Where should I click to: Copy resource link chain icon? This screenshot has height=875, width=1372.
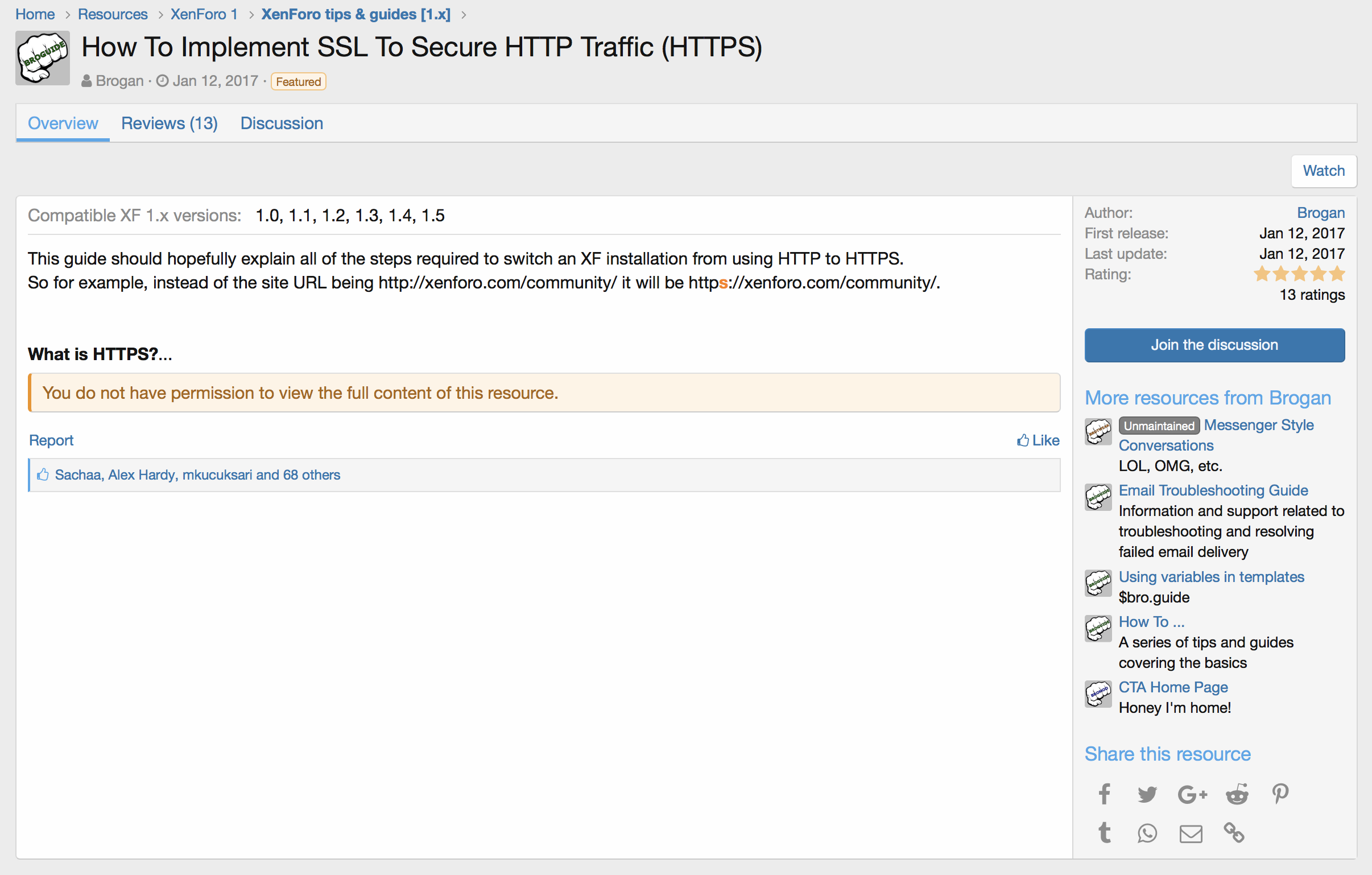click(x=1234, y=833)
